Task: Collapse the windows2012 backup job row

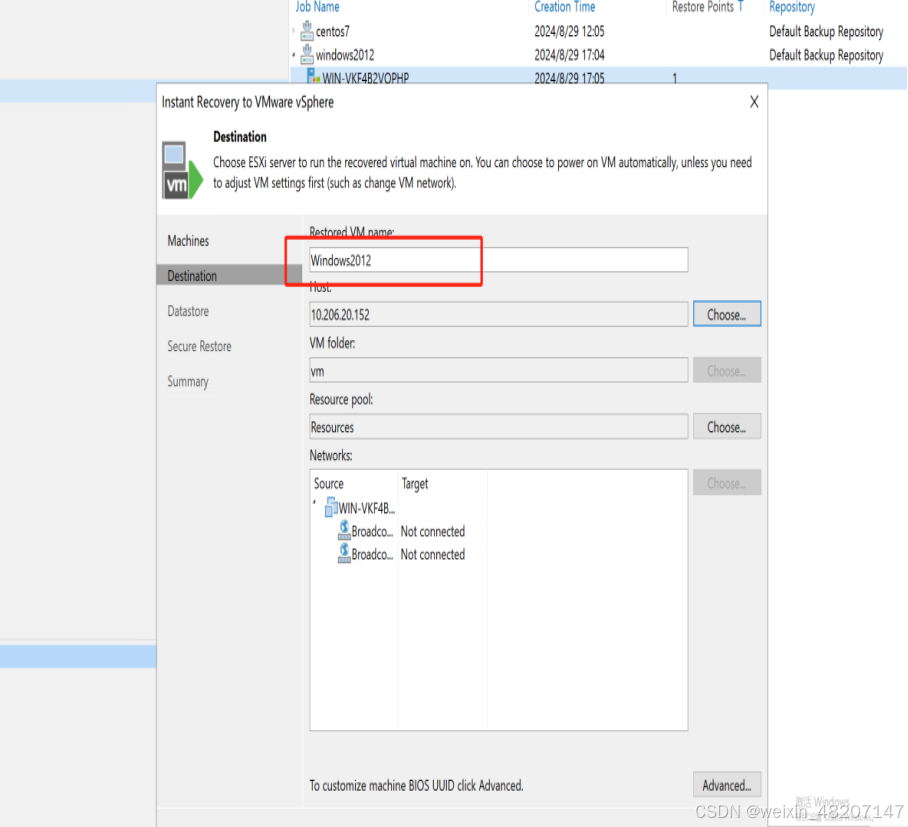Action: 294,55
